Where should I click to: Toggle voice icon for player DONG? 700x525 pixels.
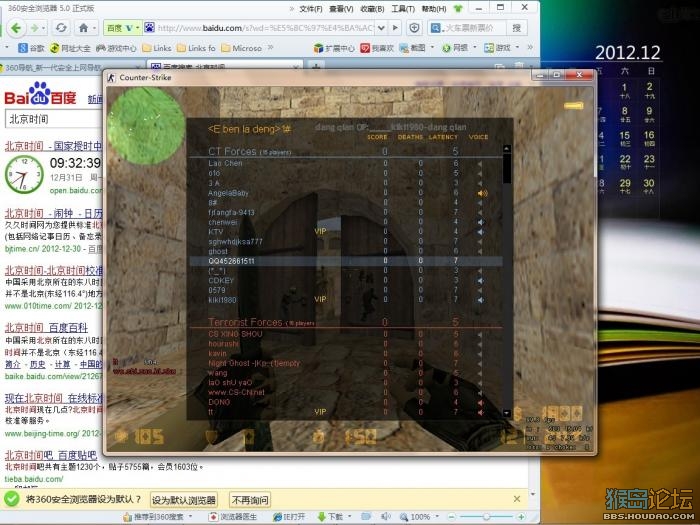point(480,402)
